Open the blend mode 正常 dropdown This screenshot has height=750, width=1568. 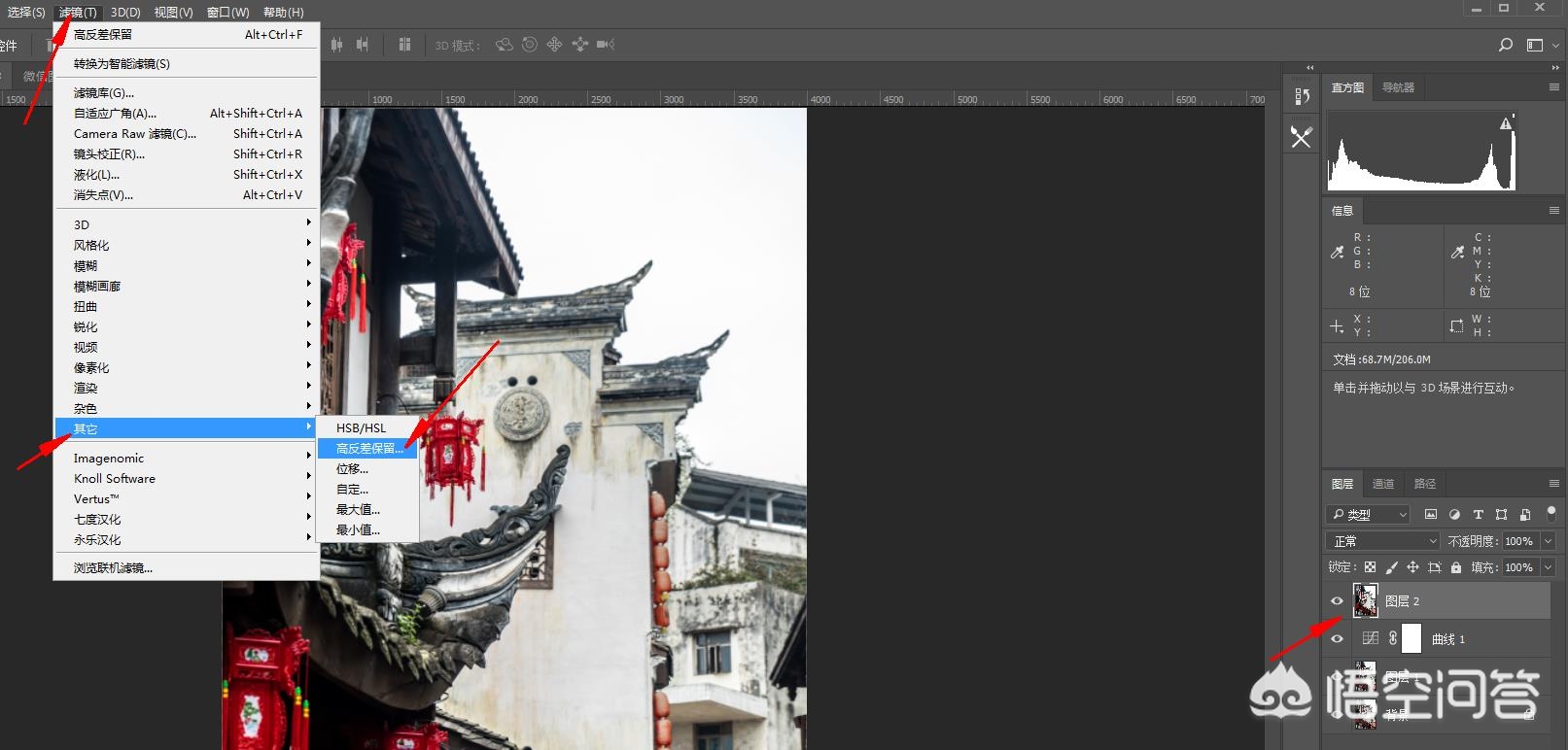coord(1382,541)
